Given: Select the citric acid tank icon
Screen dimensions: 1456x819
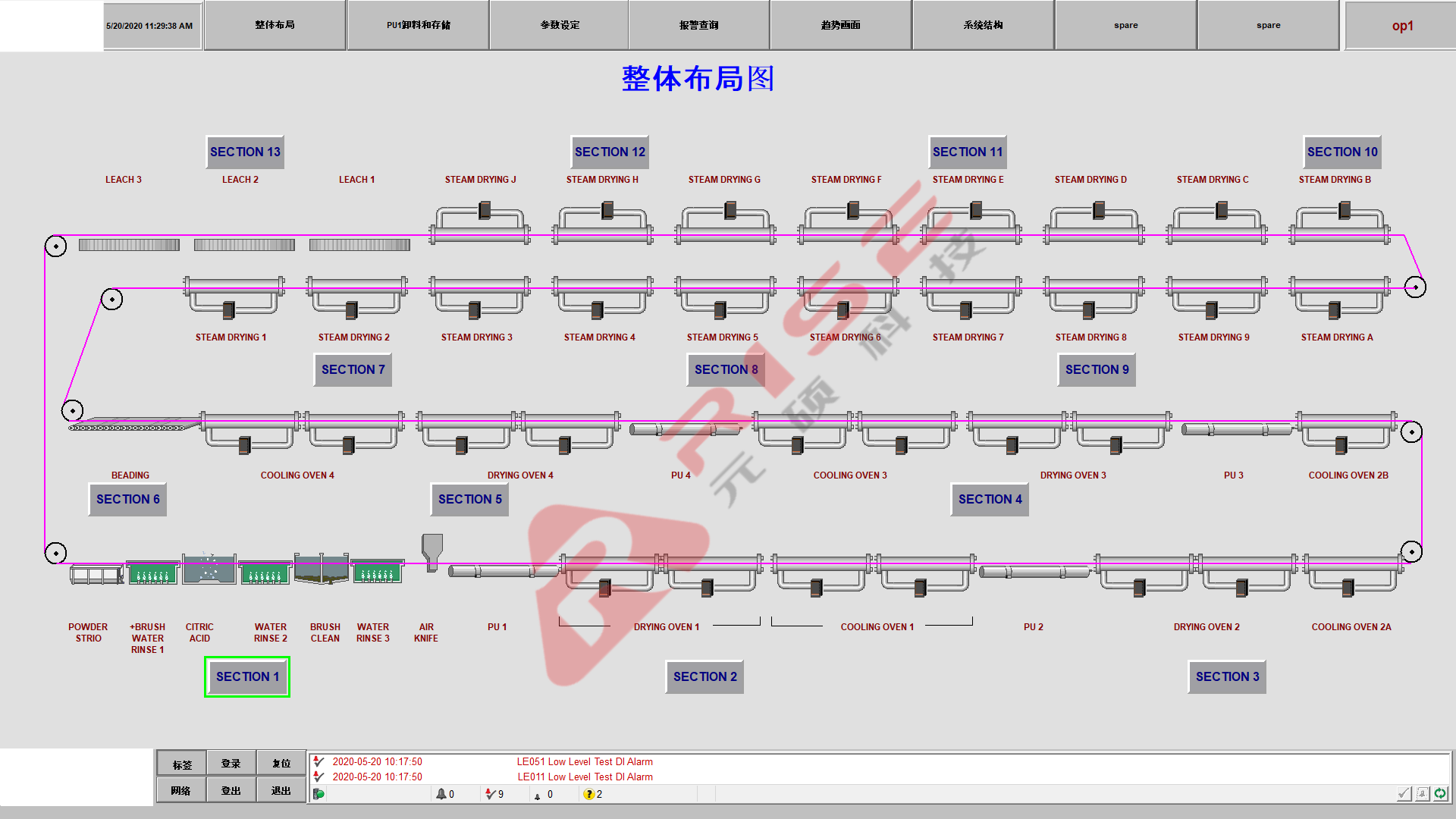Looking at the screenshot, I should click(x=209, y=569).
